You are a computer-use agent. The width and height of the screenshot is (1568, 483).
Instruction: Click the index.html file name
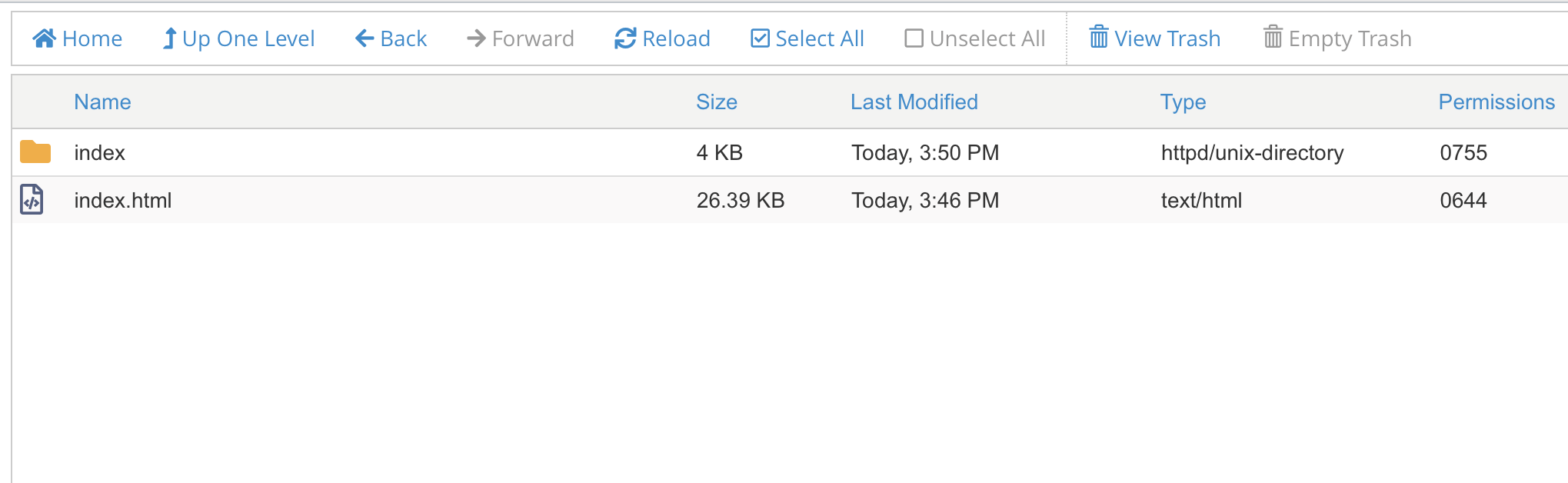(123, 200)
